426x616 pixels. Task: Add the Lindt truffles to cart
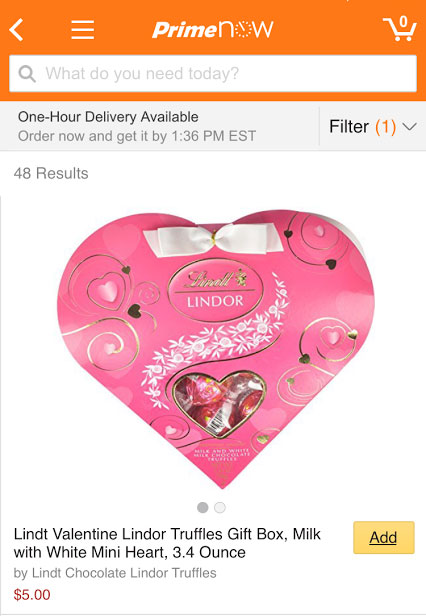click(x=384, y=537)
